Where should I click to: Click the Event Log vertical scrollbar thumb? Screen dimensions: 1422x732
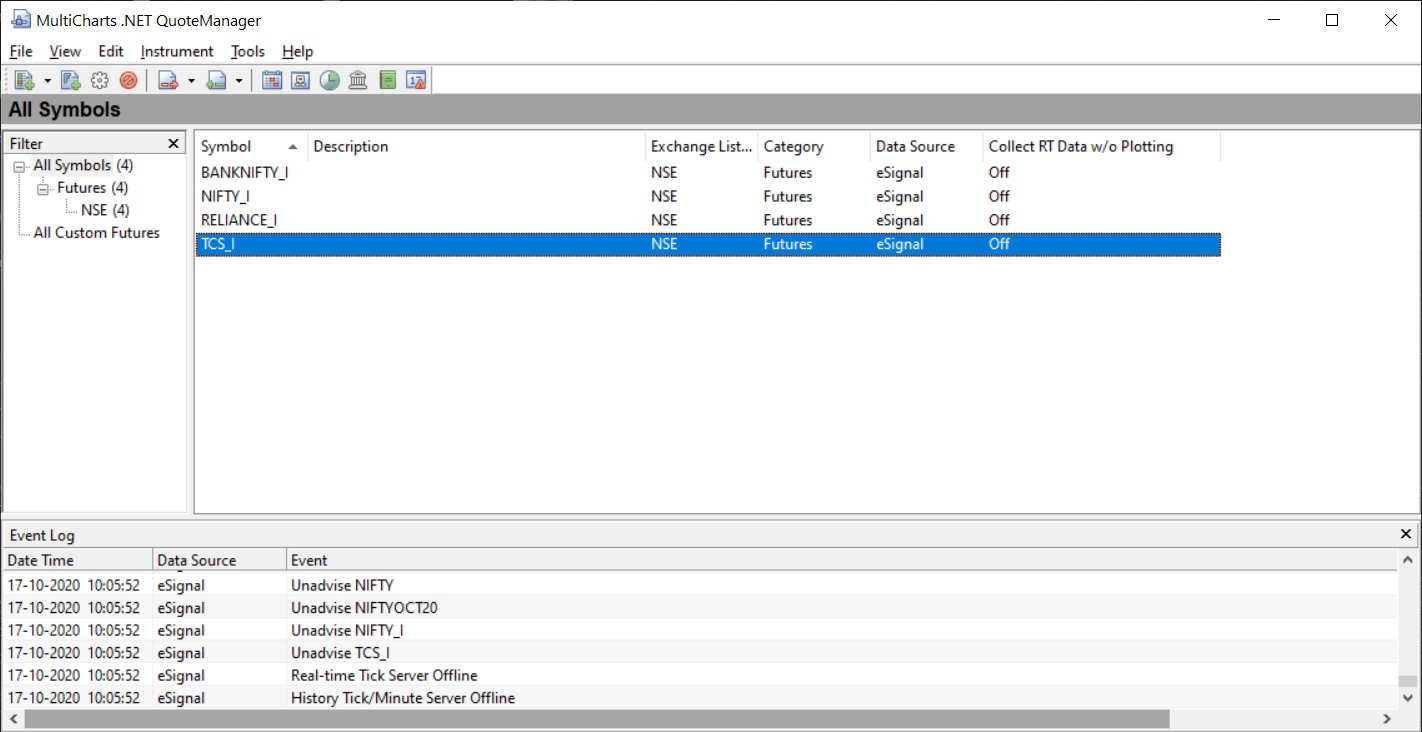pyautogui.click(x=1407, y=681)
